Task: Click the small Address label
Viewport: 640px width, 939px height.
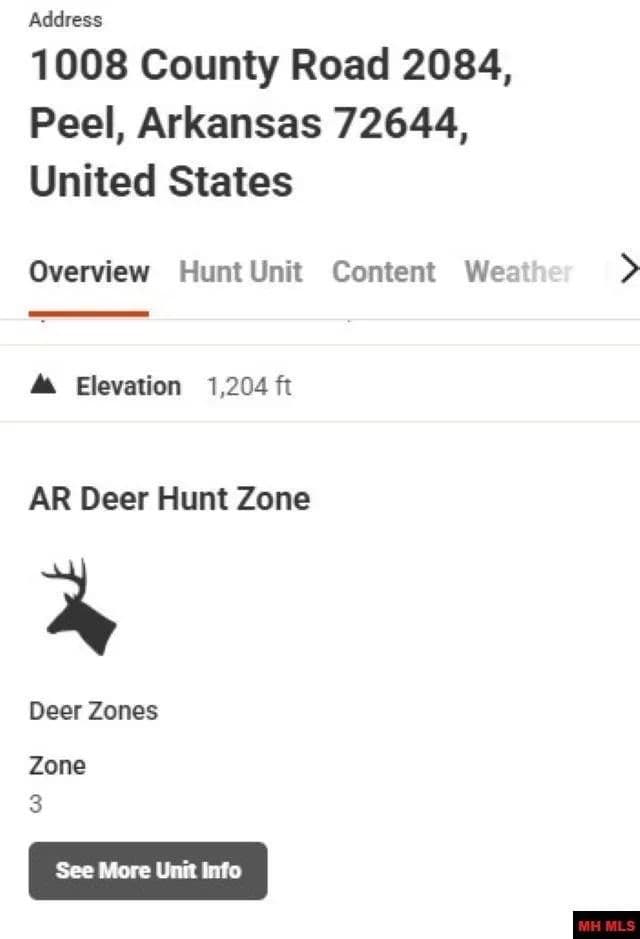Action: click(x=66, y=20)
